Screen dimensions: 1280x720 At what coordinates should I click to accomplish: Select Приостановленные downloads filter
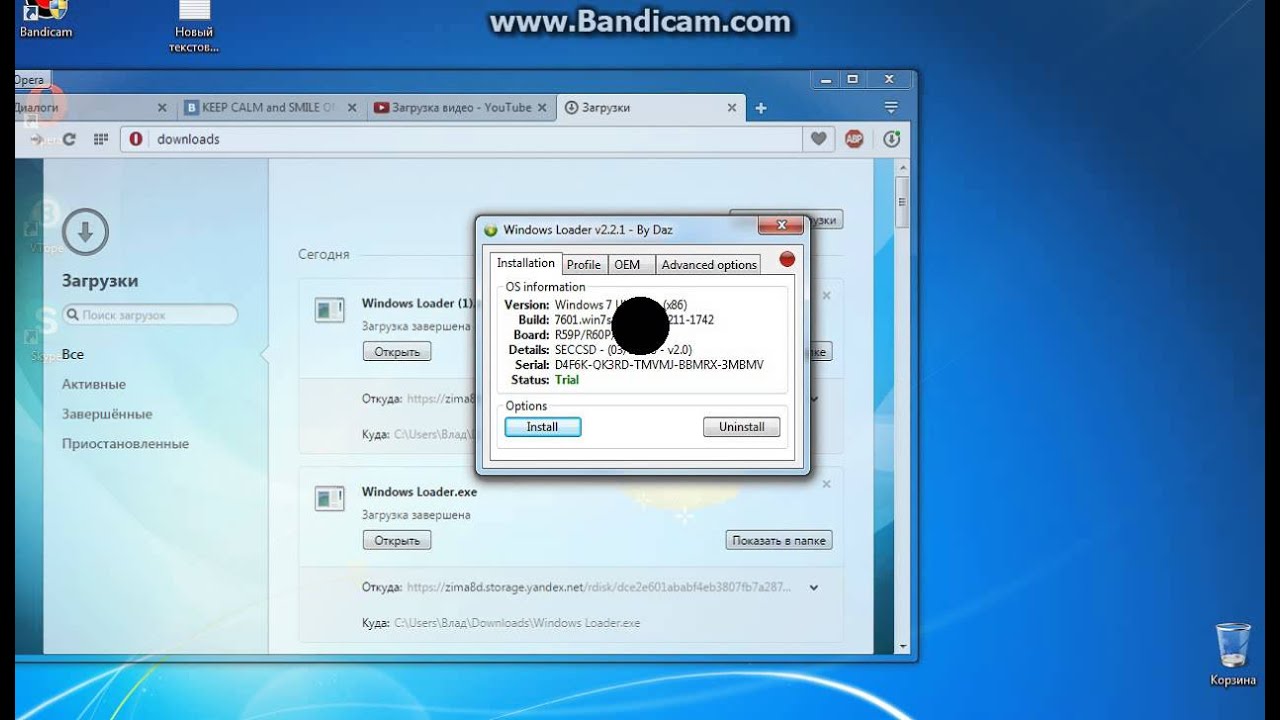(125, 444)
